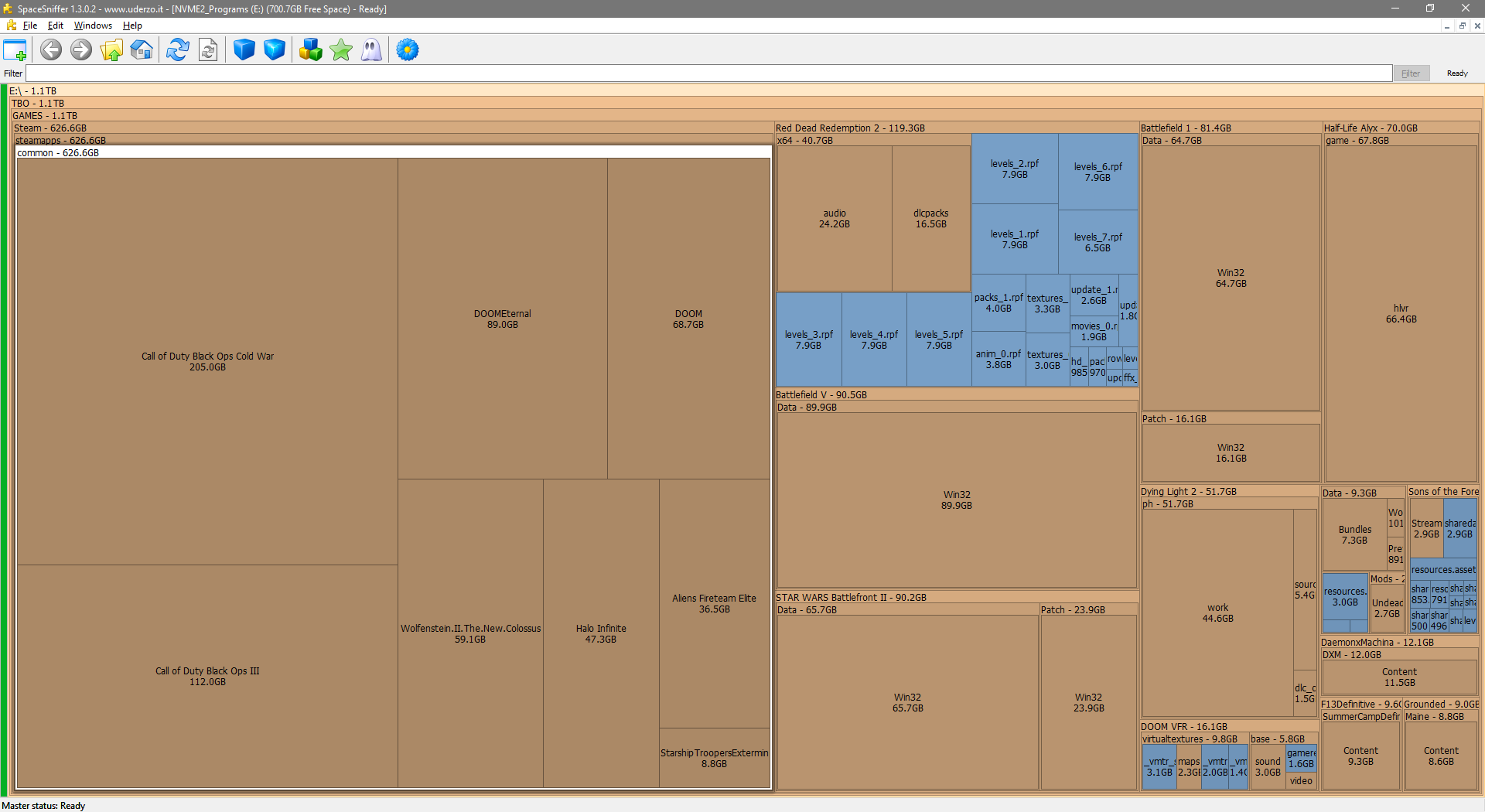Image resolution: width=1485 pixels, height=812 pixels.
Task: Toggle unknown space ghost icon
Action: pos(371,50)
